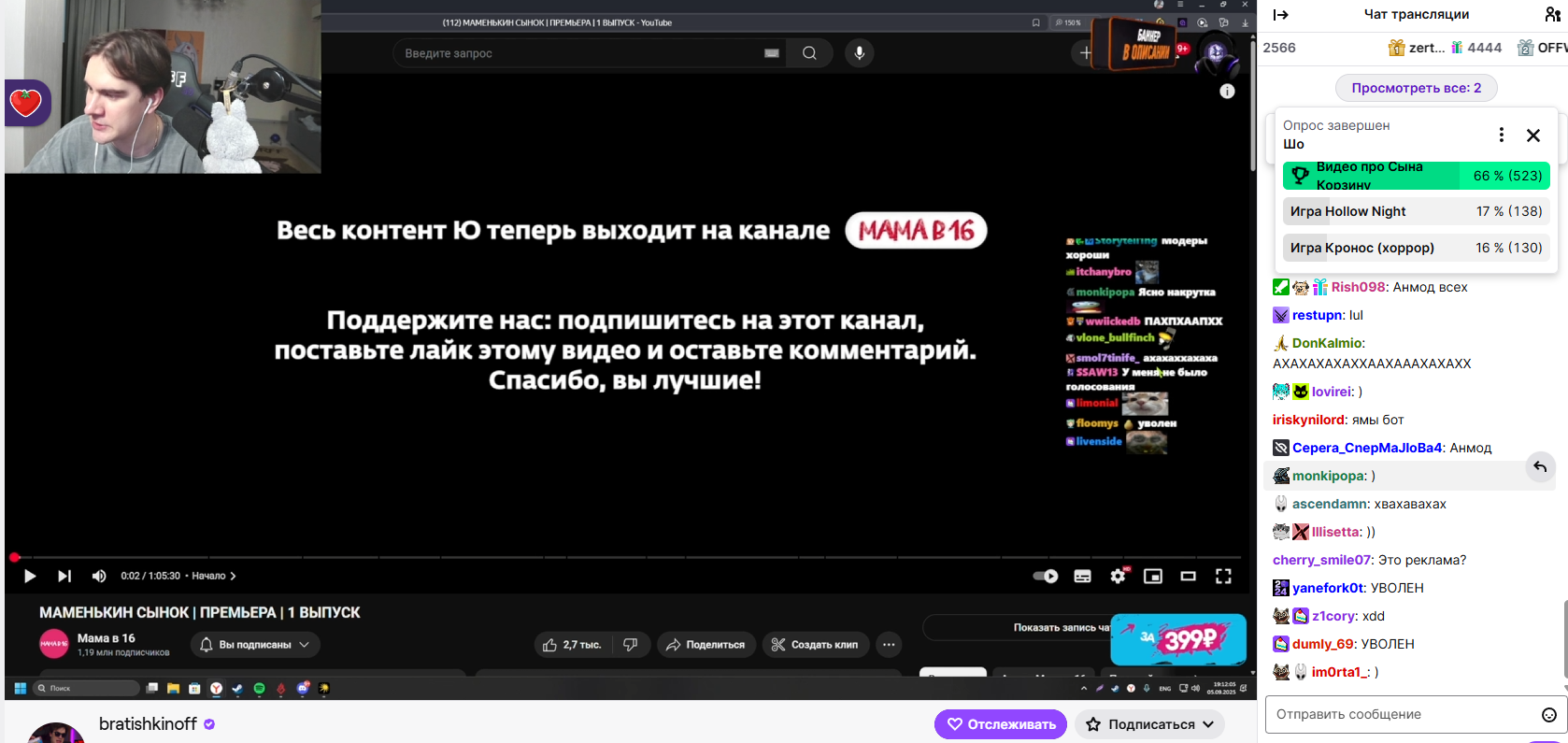Select poll result 'Видео про Сына Корзину'
The height and width of the screenshot is (743, 1568).
pos(1417,176)
